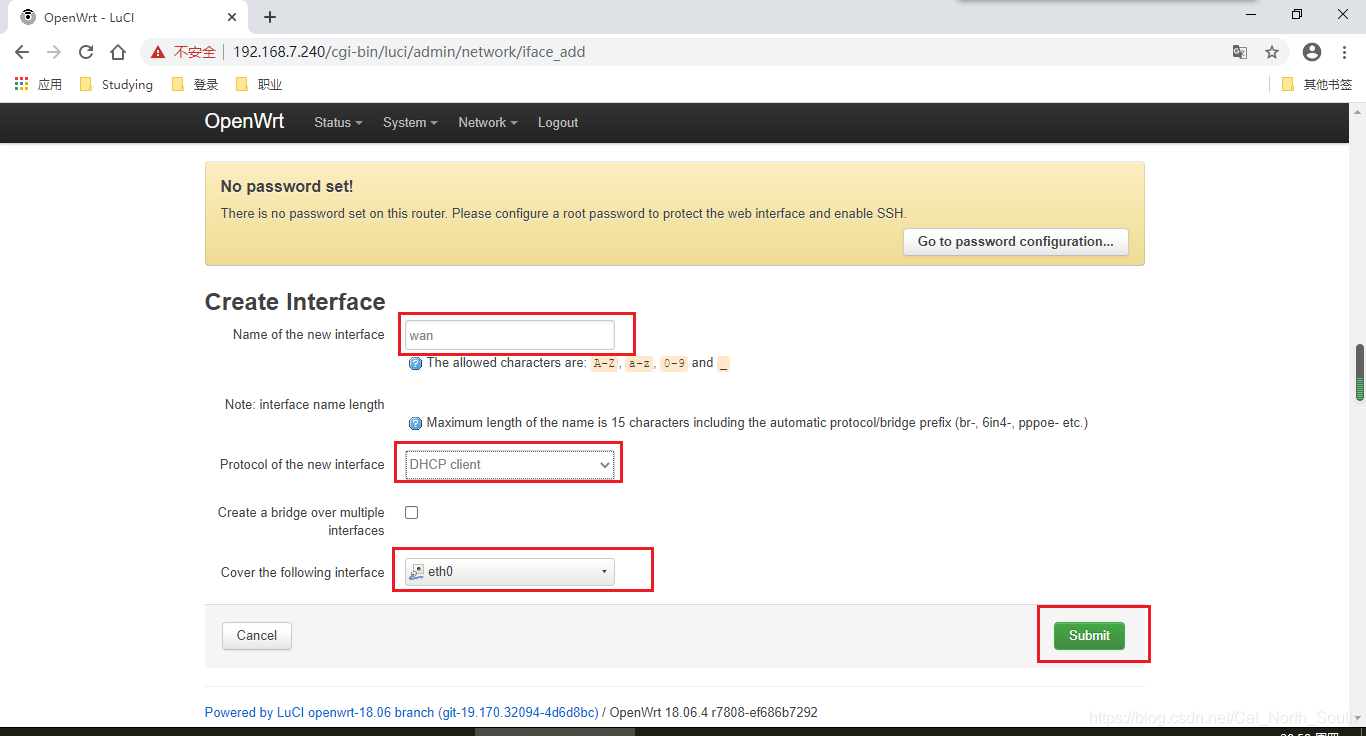The width and height of the screenshot is (1366, 736).
Task: Close the OpenWrt - LuCI tab
Action: (x=232, y=17)
